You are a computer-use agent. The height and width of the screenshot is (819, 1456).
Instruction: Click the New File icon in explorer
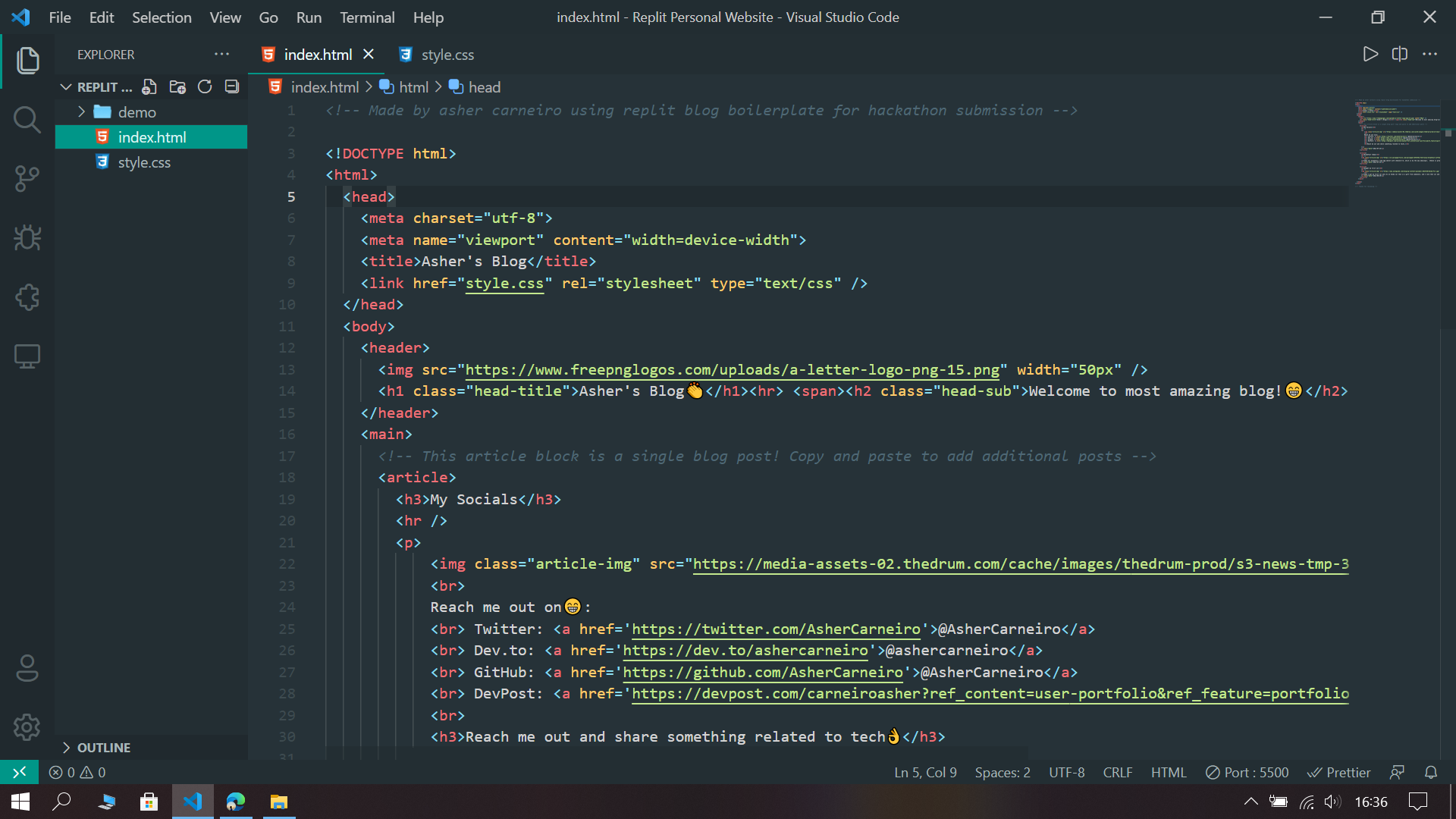149,87
